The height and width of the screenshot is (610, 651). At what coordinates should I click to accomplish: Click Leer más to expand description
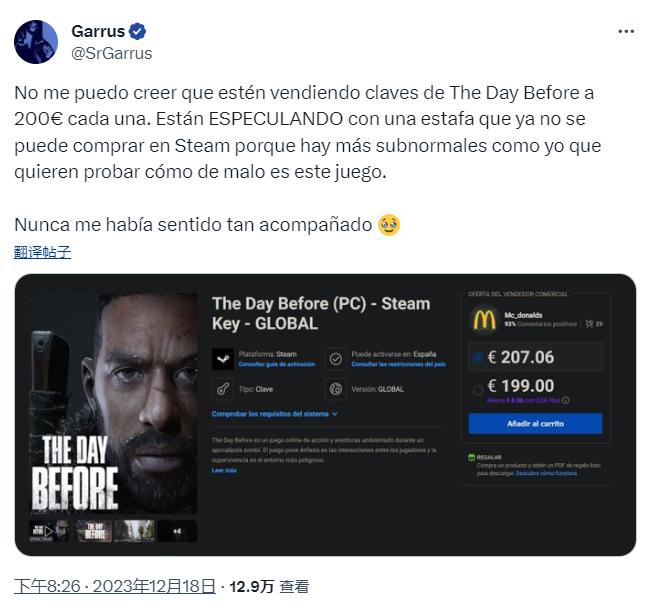click(224, 470)
